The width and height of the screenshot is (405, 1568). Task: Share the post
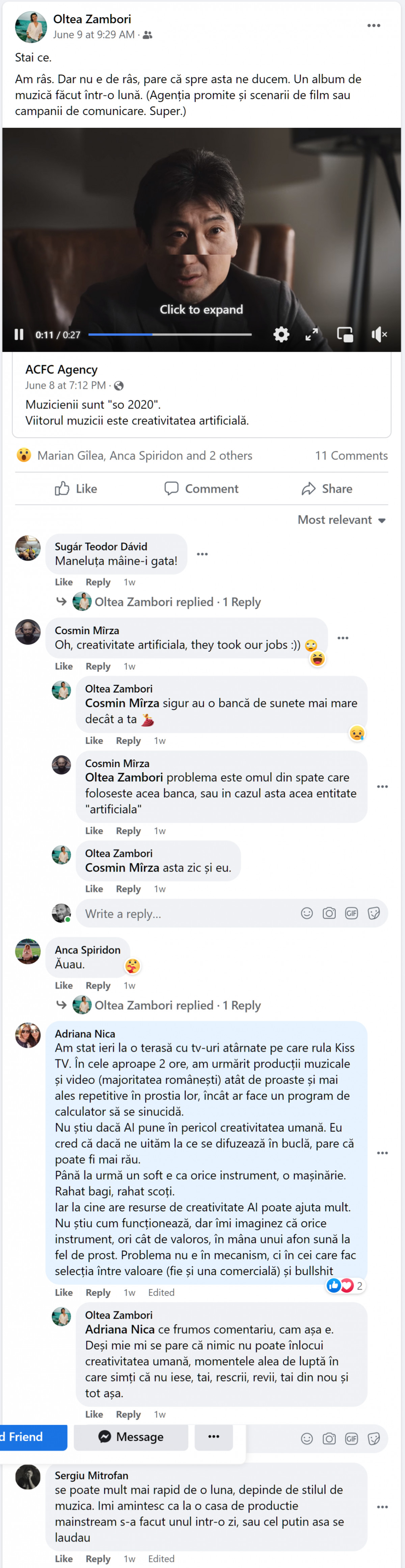pos(326,489)
